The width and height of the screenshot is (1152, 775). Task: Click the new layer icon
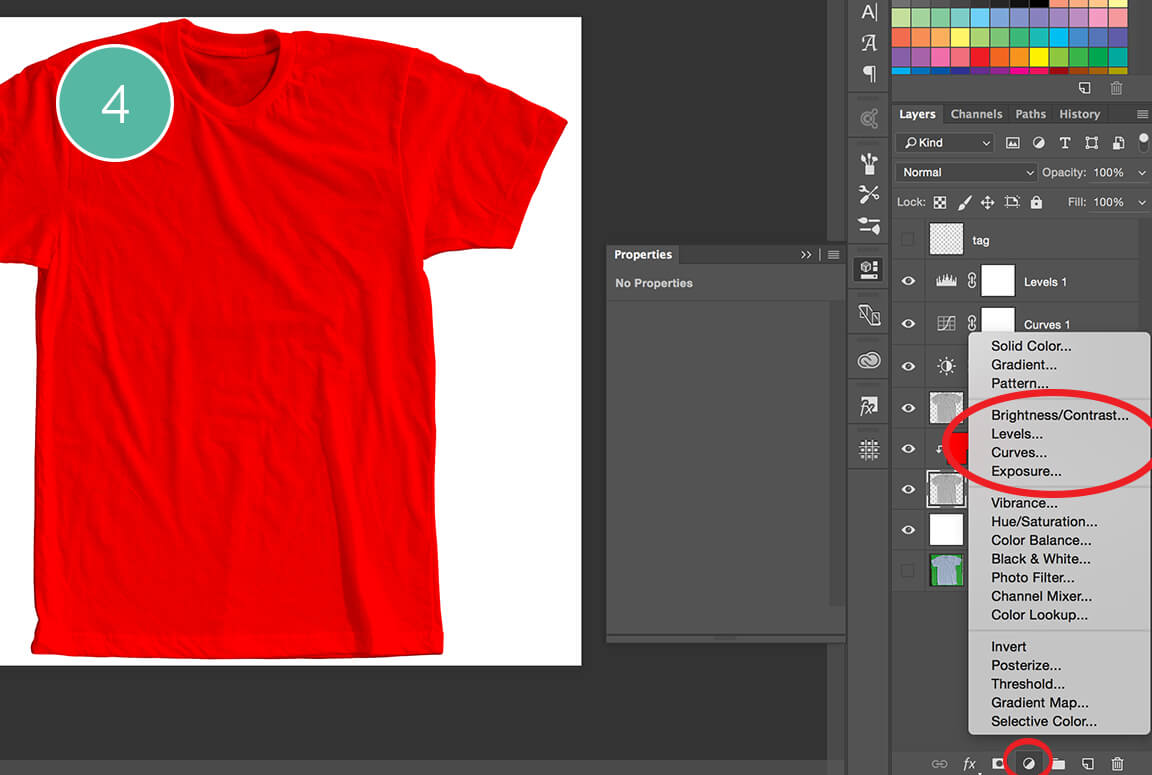tap(1087, 763)
